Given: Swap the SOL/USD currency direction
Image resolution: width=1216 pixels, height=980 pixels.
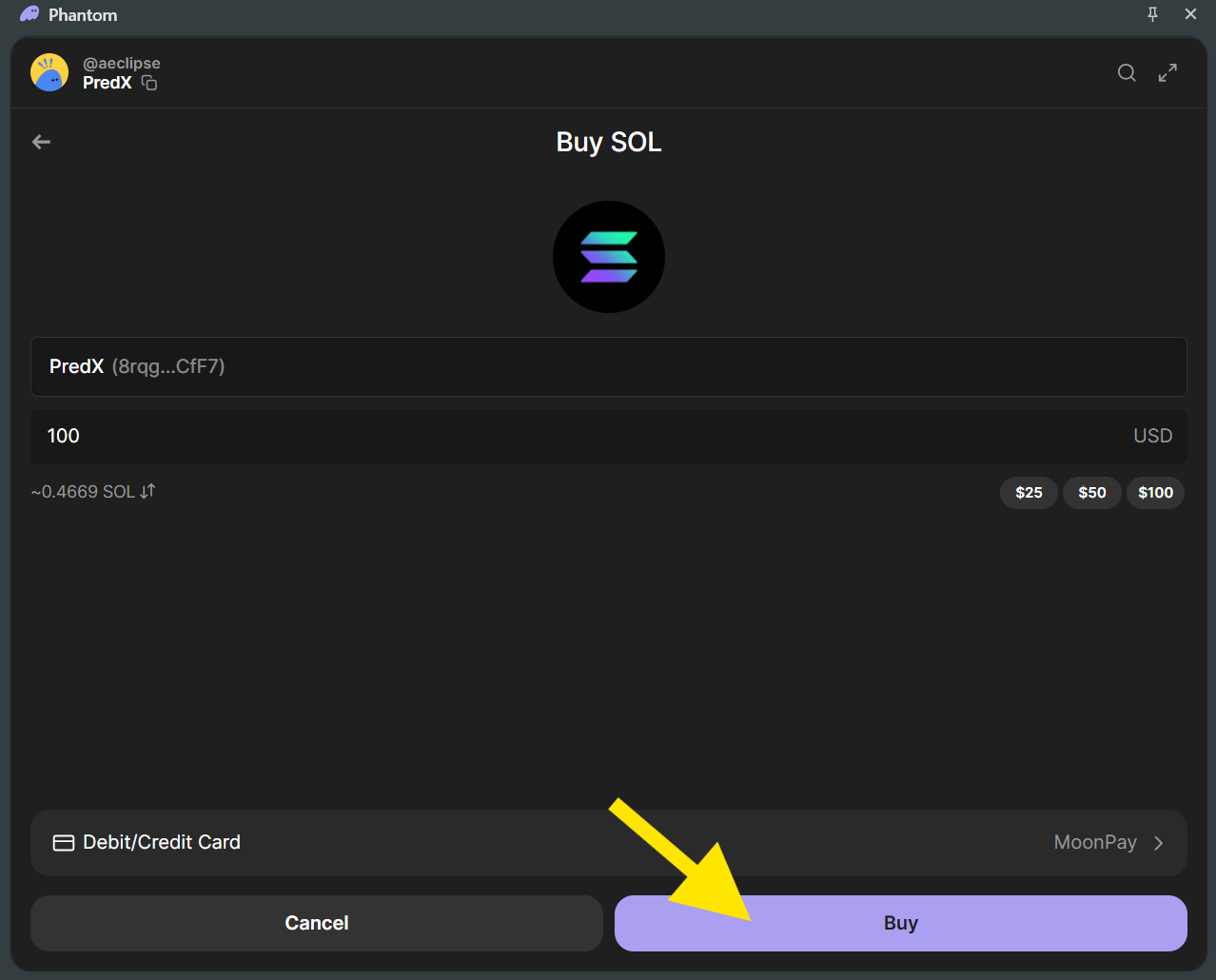Looking at the screenshot, I should point(147,491).
